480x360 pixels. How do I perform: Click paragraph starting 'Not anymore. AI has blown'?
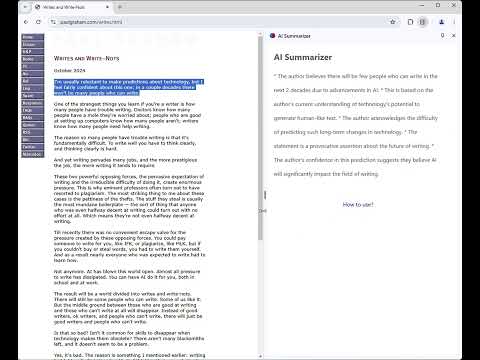coord(127,277)
